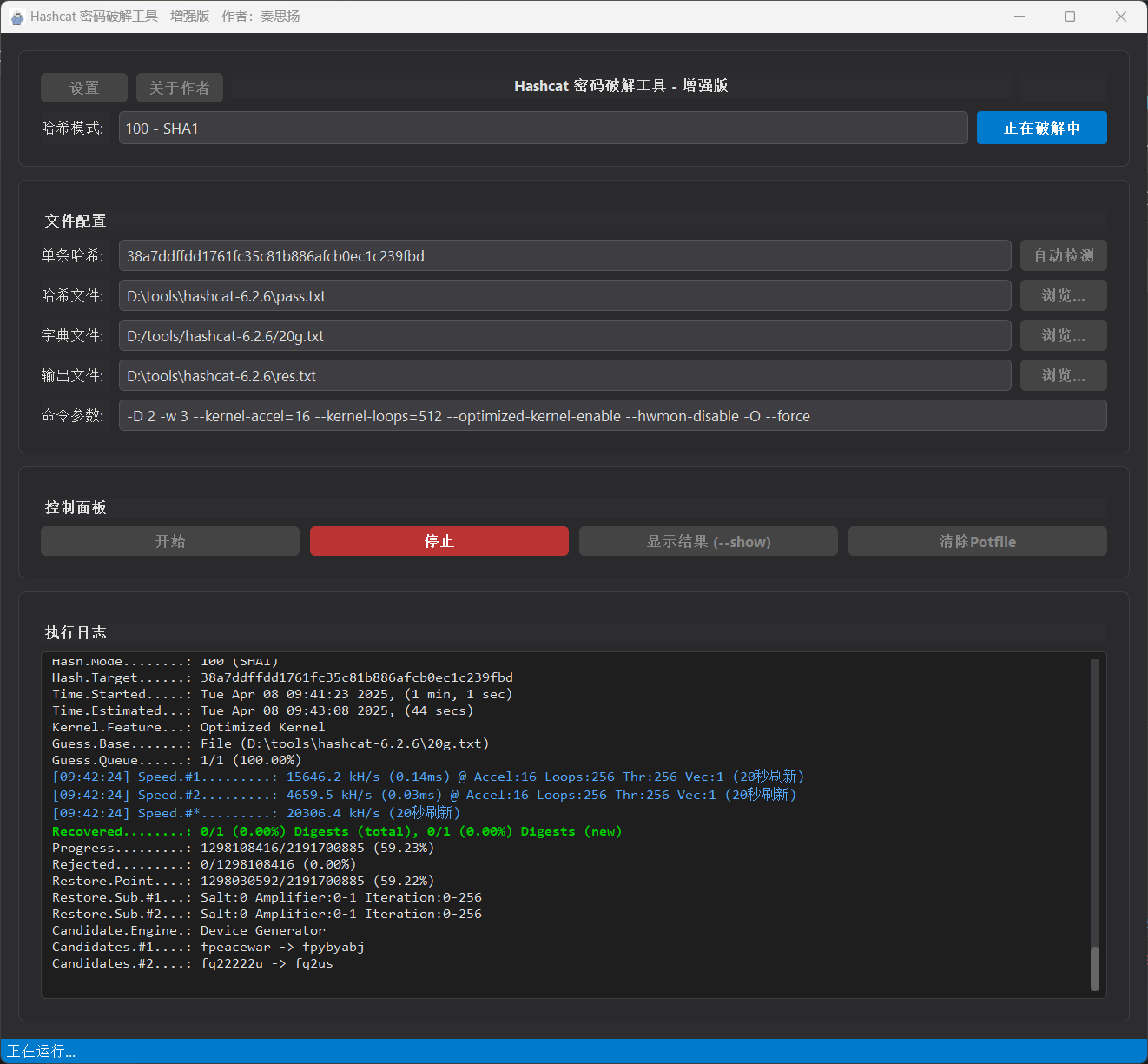The width and height of the screenshot is (1148, 1064).
Task: Click the Time.Started log line
Action: point(282,694)
